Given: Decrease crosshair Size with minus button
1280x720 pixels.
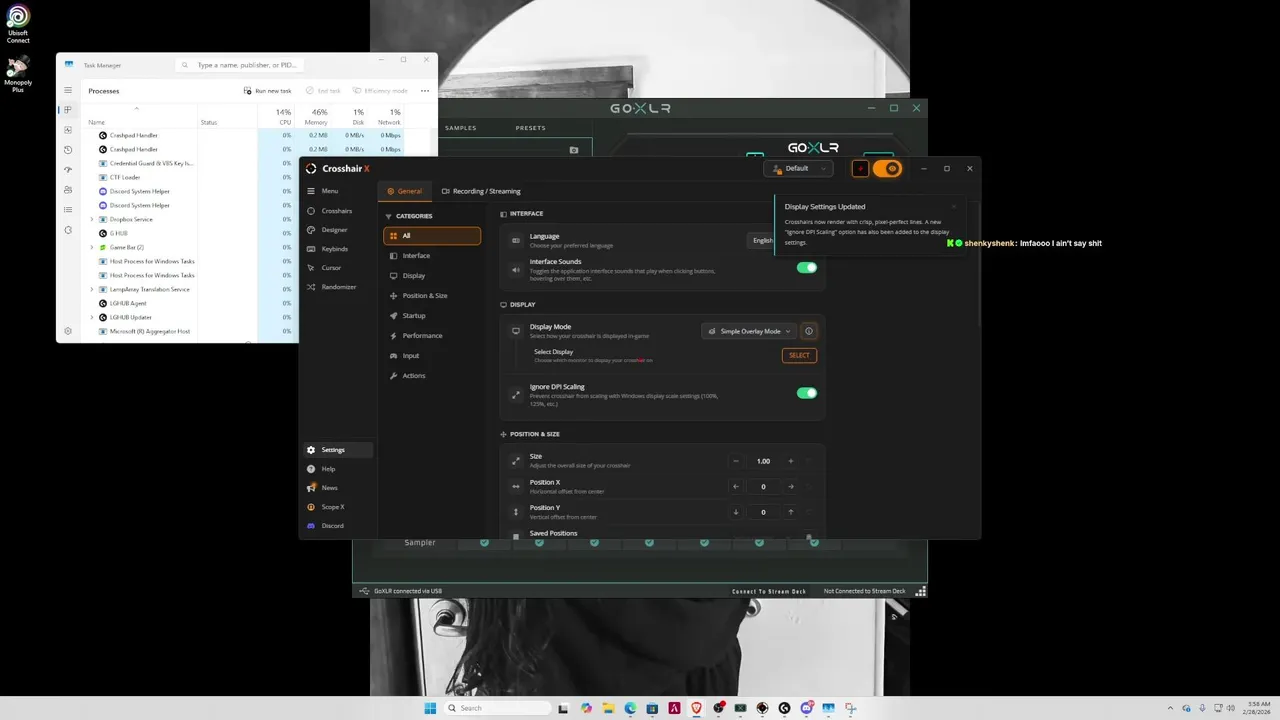Looking at the screenshot, I should [736, 461].
